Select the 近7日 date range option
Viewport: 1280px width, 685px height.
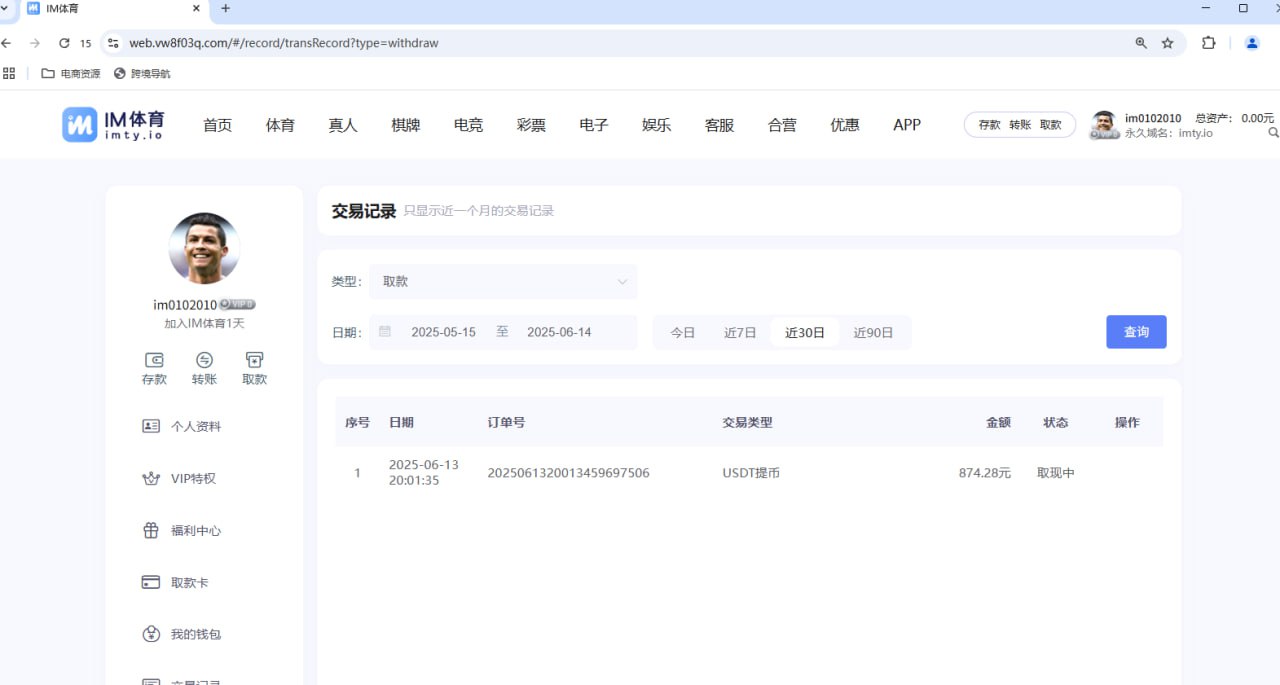(x=740, y=333)
